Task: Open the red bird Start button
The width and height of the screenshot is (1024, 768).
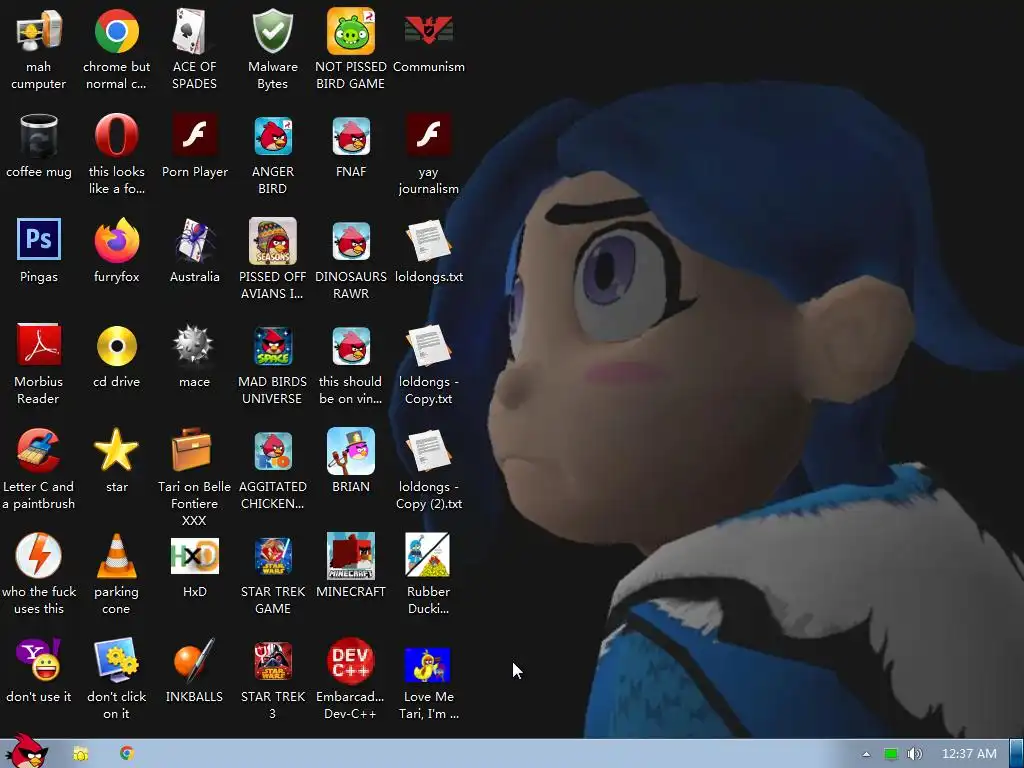Action: coord(26,752)
